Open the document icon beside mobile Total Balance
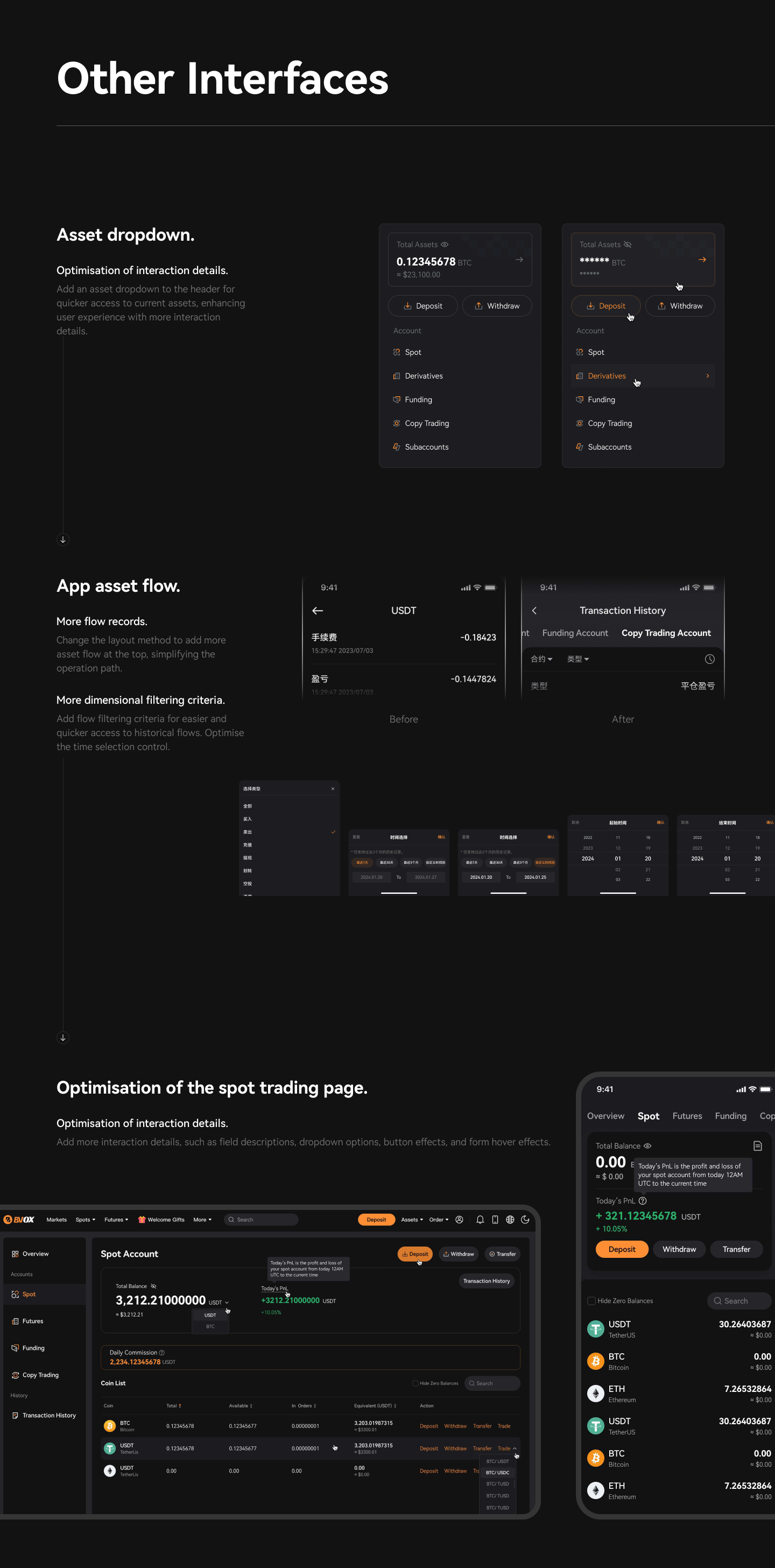Viewport: 775px width, 1568px height. [757, 1145]
